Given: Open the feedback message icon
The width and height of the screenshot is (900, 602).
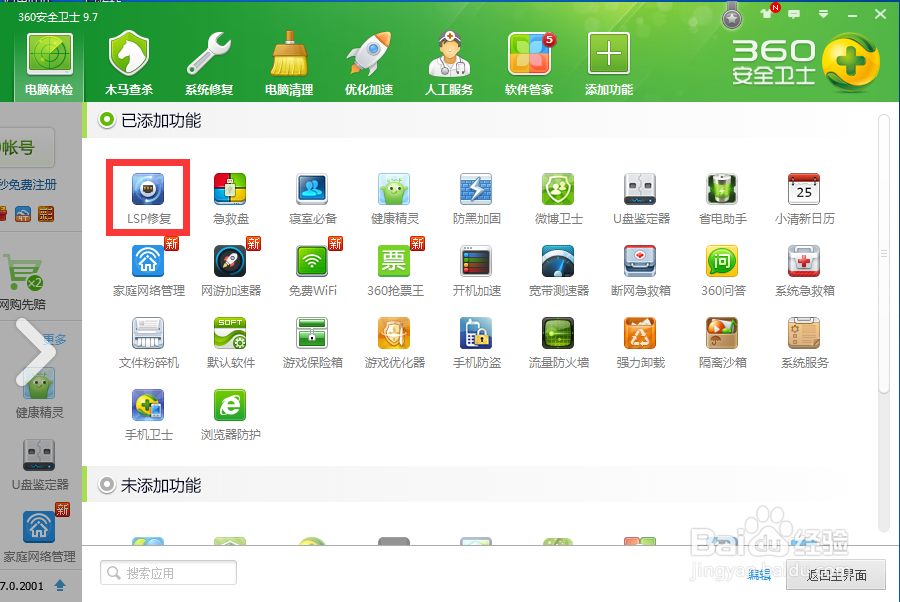Looking at the screenshot, I should 794,14.
